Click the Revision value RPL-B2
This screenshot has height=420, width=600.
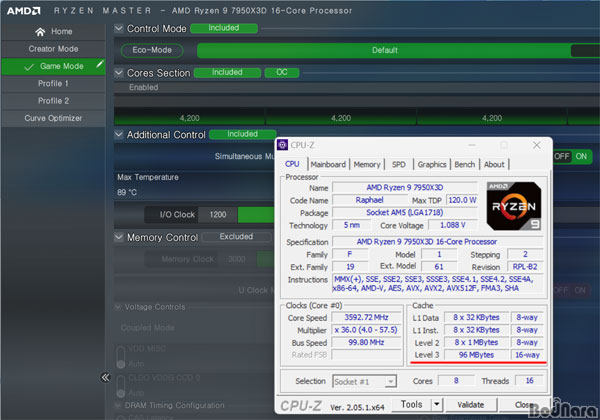click(x=525, y=267)
